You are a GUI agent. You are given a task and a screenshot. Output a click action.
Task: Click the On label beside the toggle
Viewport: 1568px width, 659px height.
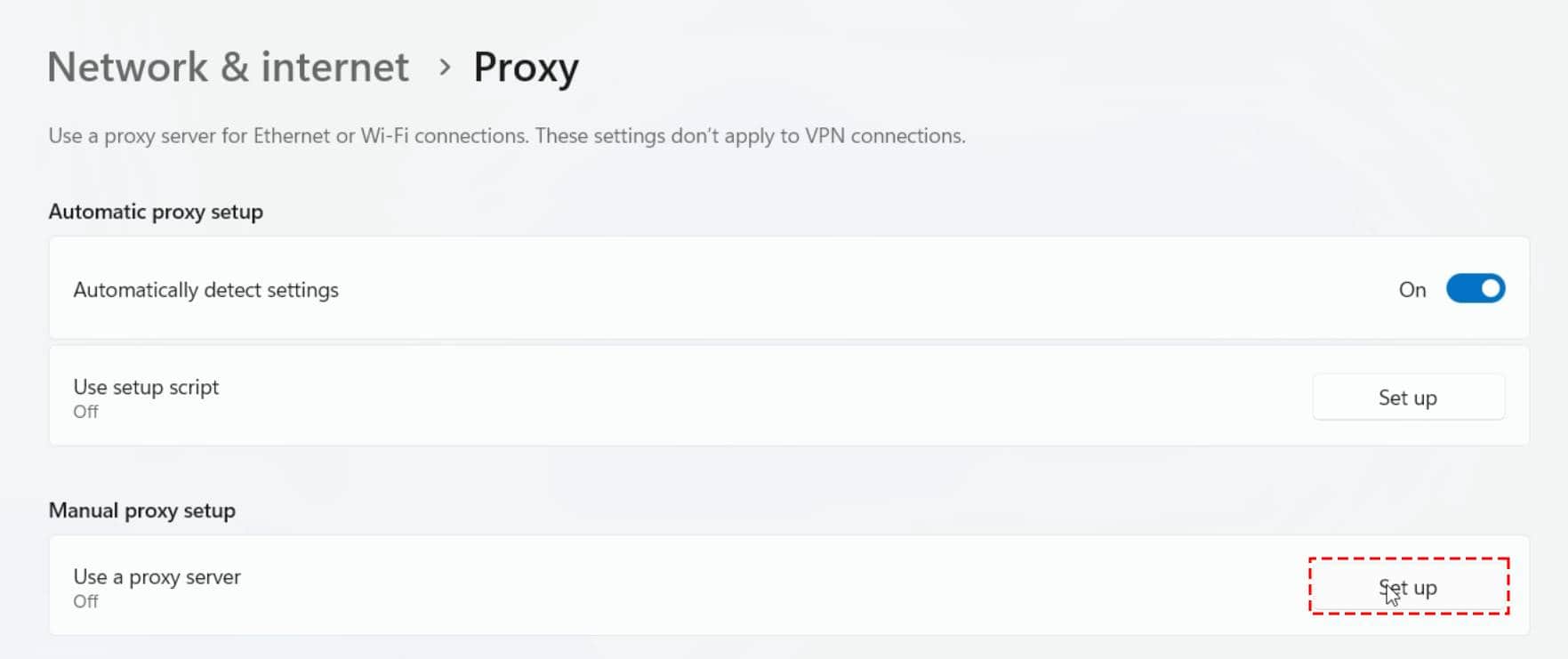tap(1411, 290)
